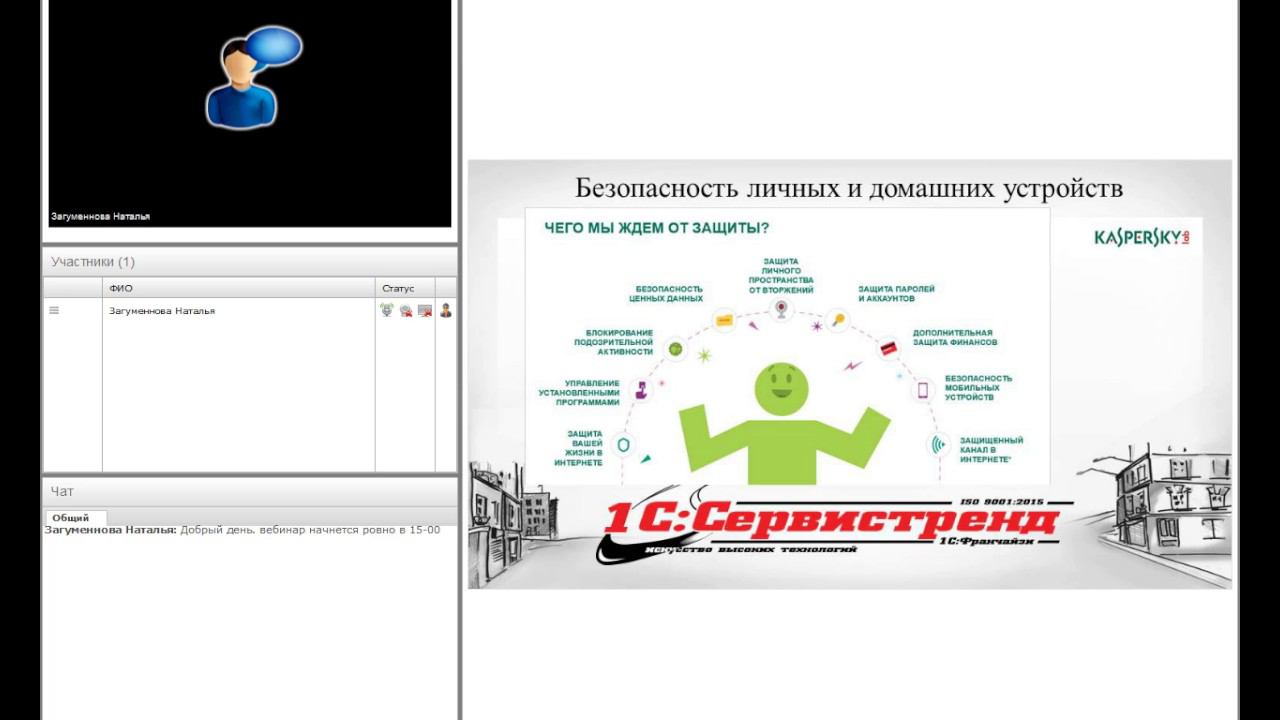The width and height of the screenshot is (1280, 720).
Task: Click the video caption Загуменнова Наталья
Action: pos(100,216)
